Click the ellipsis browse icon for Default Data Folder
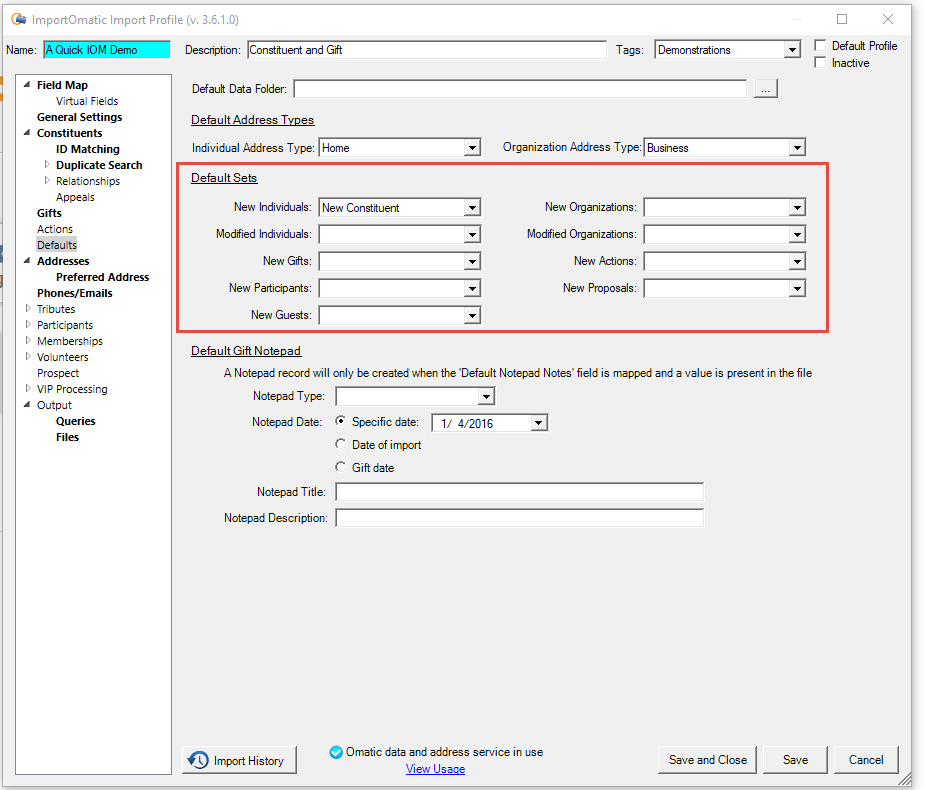Screen dimensions: 925x790 tap(765, 88)
